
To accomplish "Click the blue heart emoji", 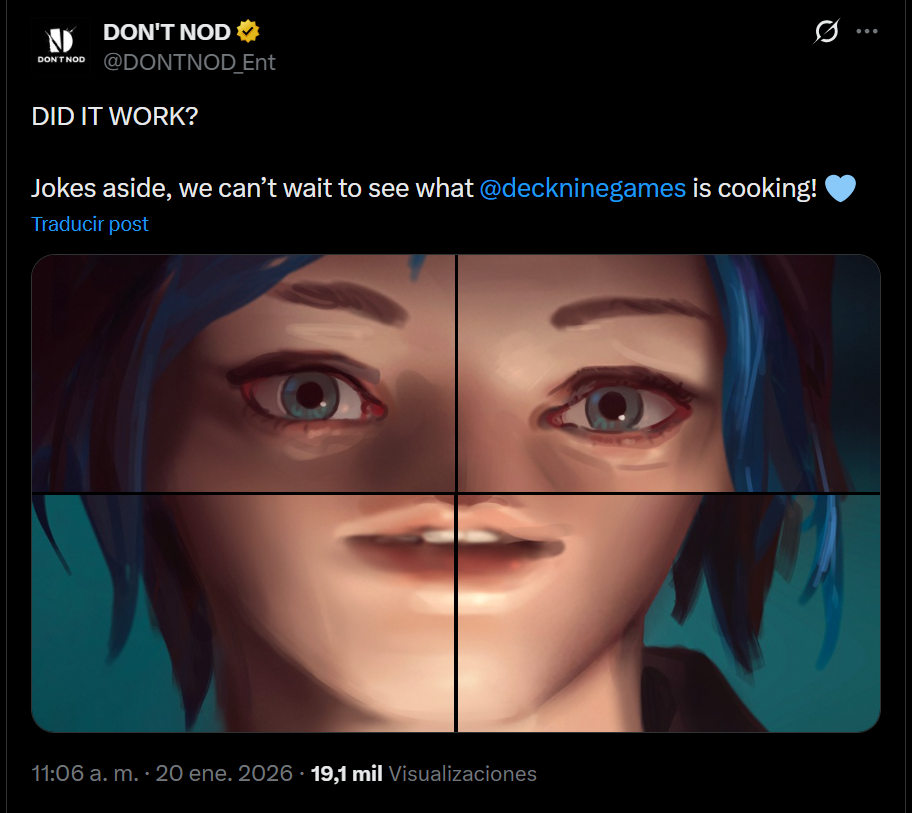I will pyautogui.click(x=840, y=188).
